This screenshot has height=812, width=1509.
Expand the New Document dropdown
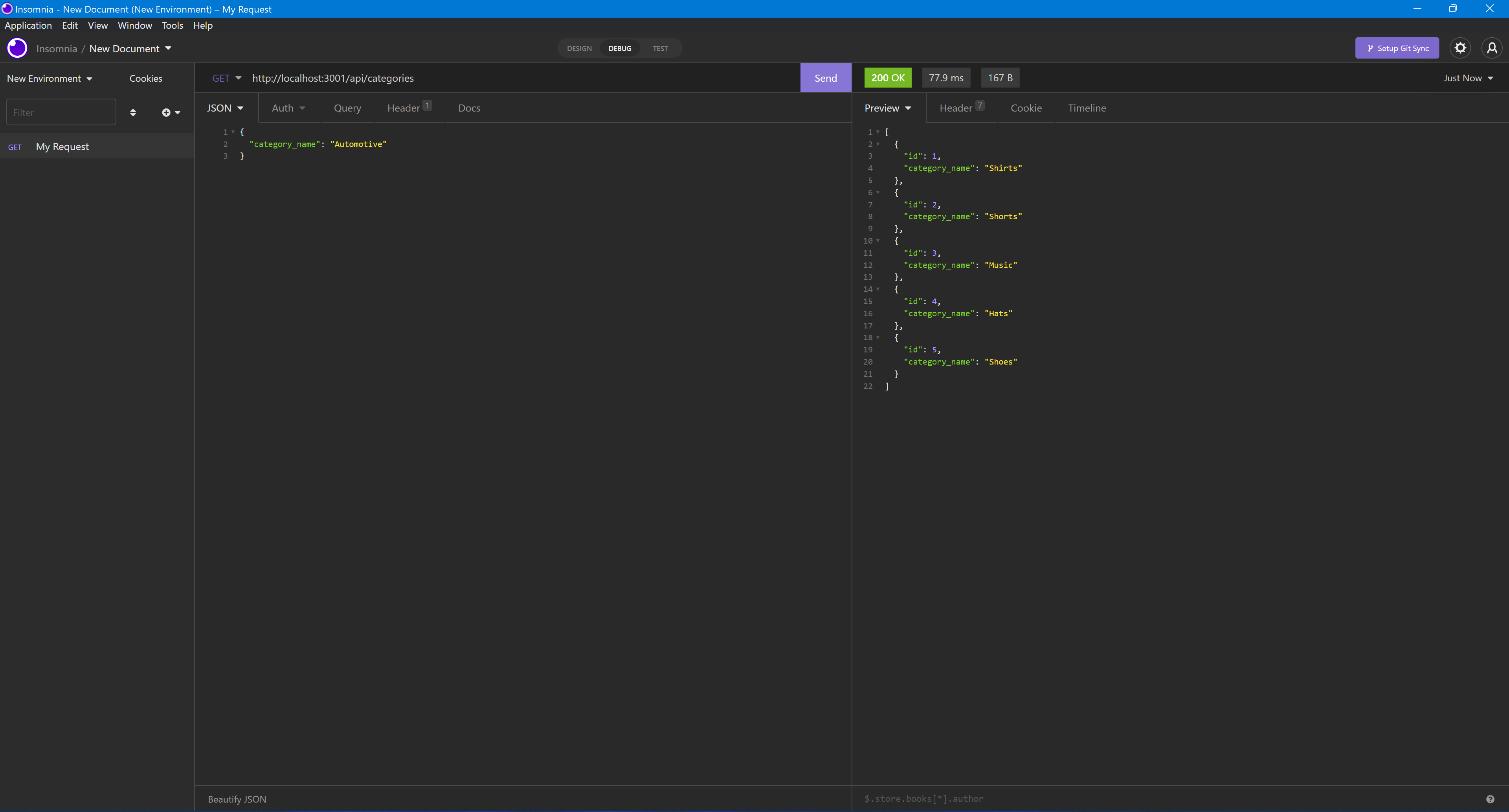(130, 49)
